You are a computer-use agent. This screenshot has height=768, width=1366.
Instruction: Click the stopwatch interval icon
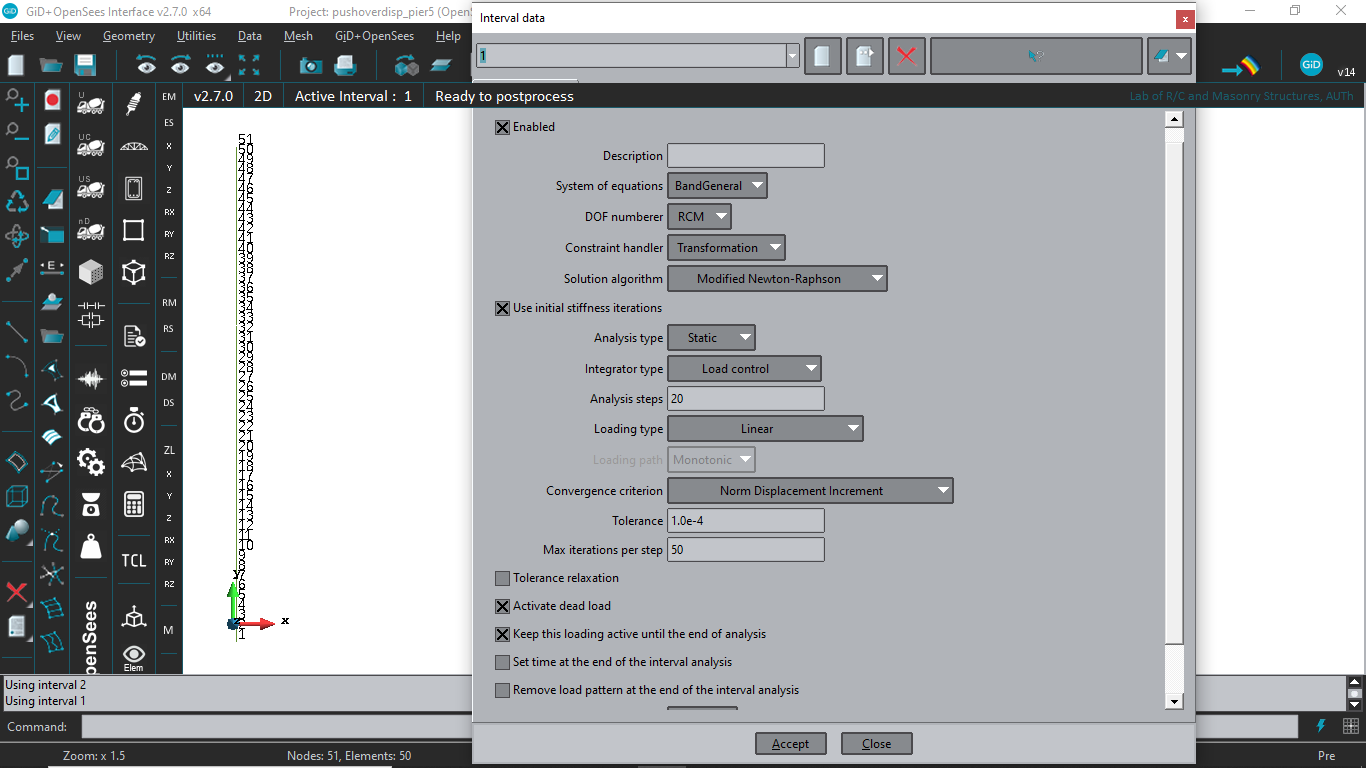(132, 421)
